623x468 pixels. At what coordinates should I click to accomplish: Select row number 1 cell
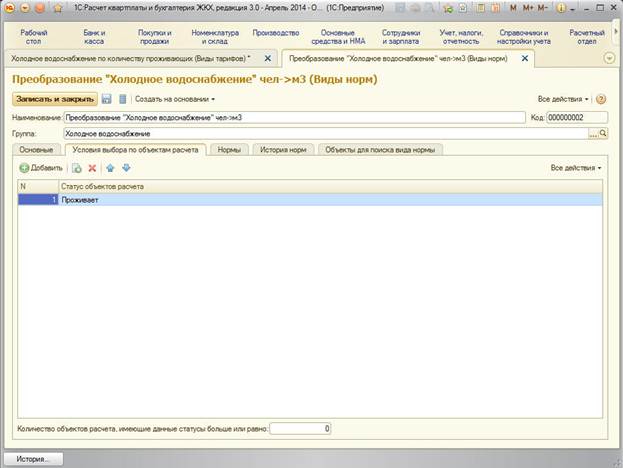click(38, 200)
